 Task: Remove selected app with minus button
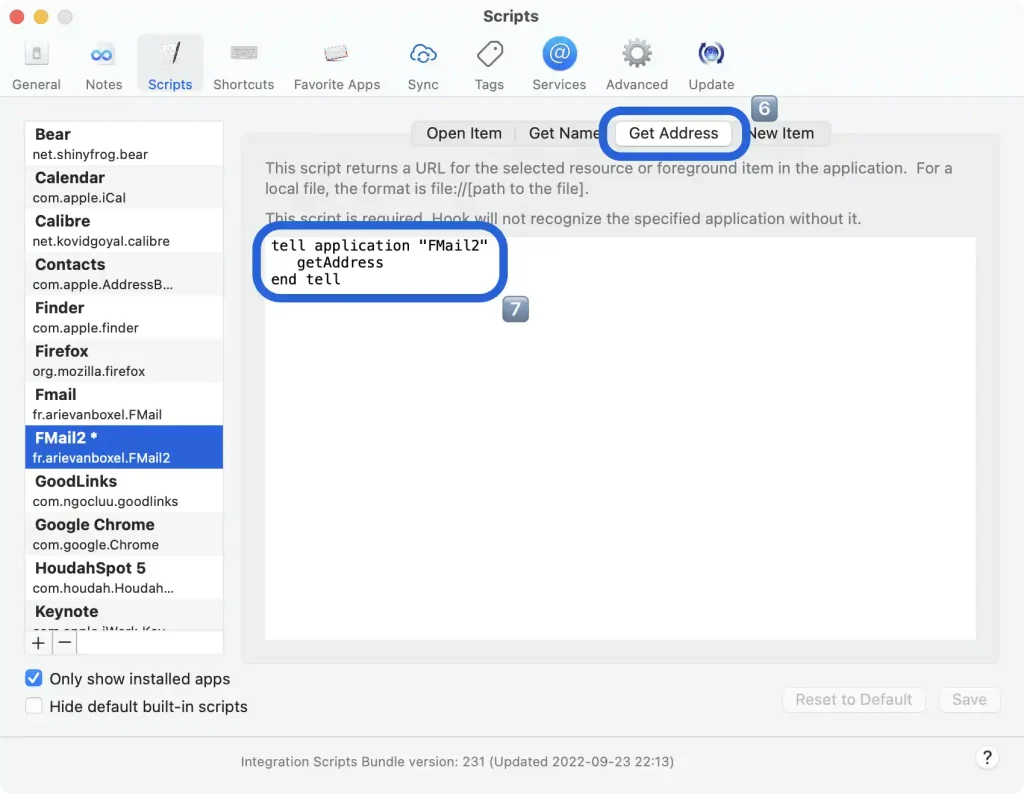point(65,643)
